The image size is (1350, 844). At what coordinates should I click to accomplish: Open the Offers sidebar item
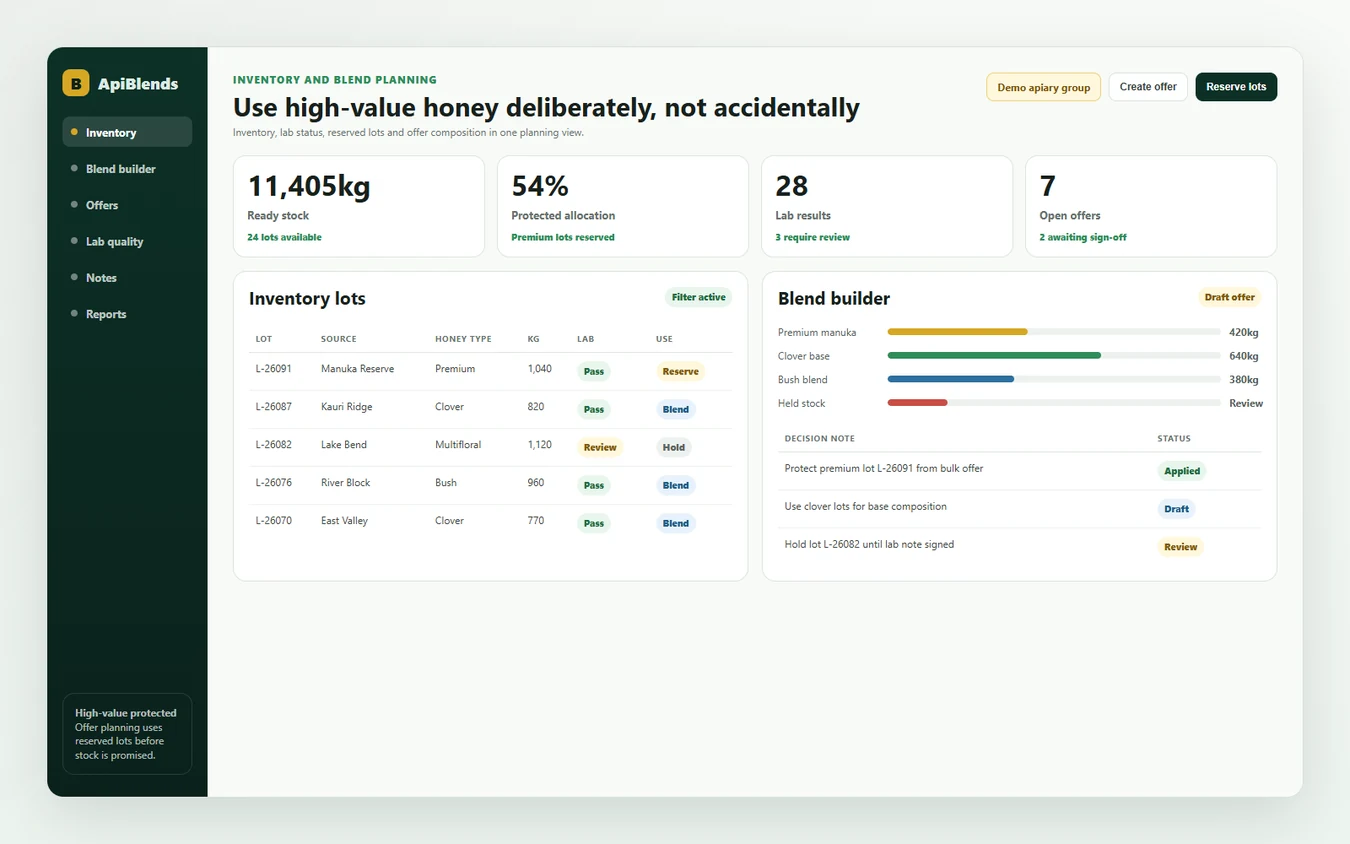127,205
